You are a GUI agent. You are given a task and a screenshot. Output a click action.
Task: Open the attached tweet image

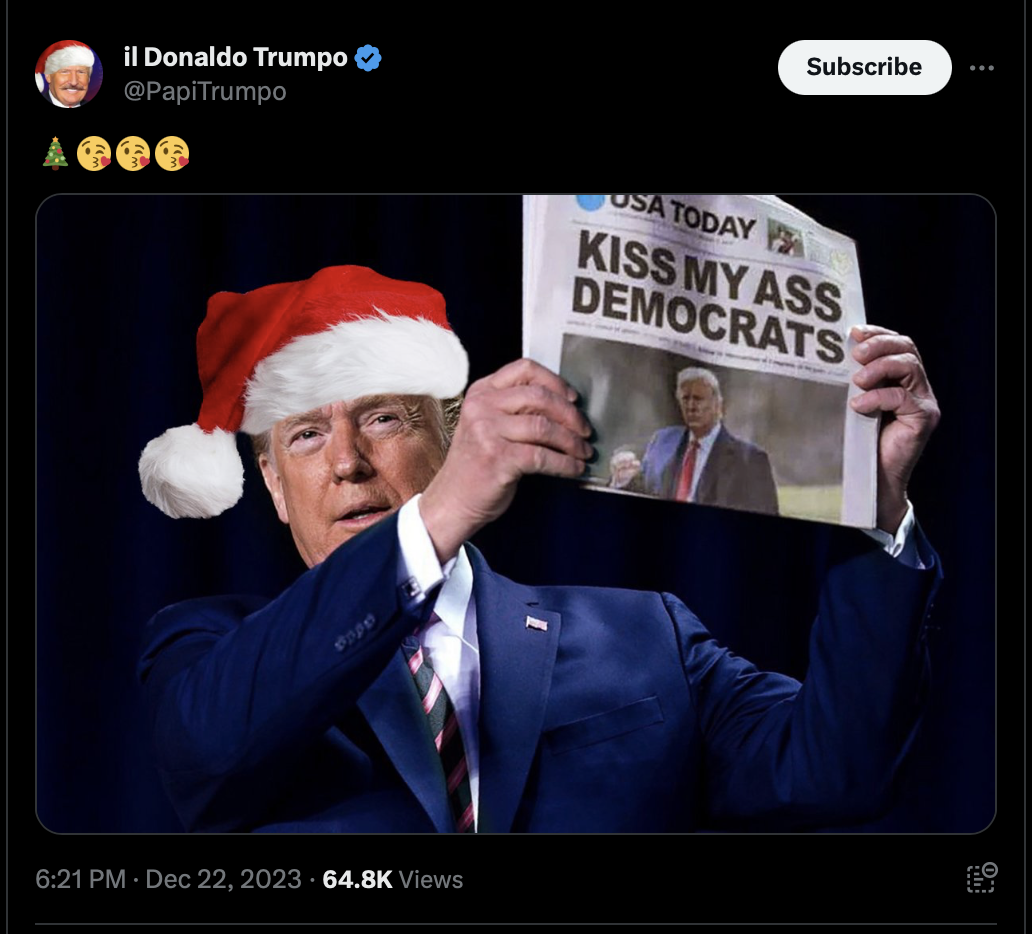[515, 514]
